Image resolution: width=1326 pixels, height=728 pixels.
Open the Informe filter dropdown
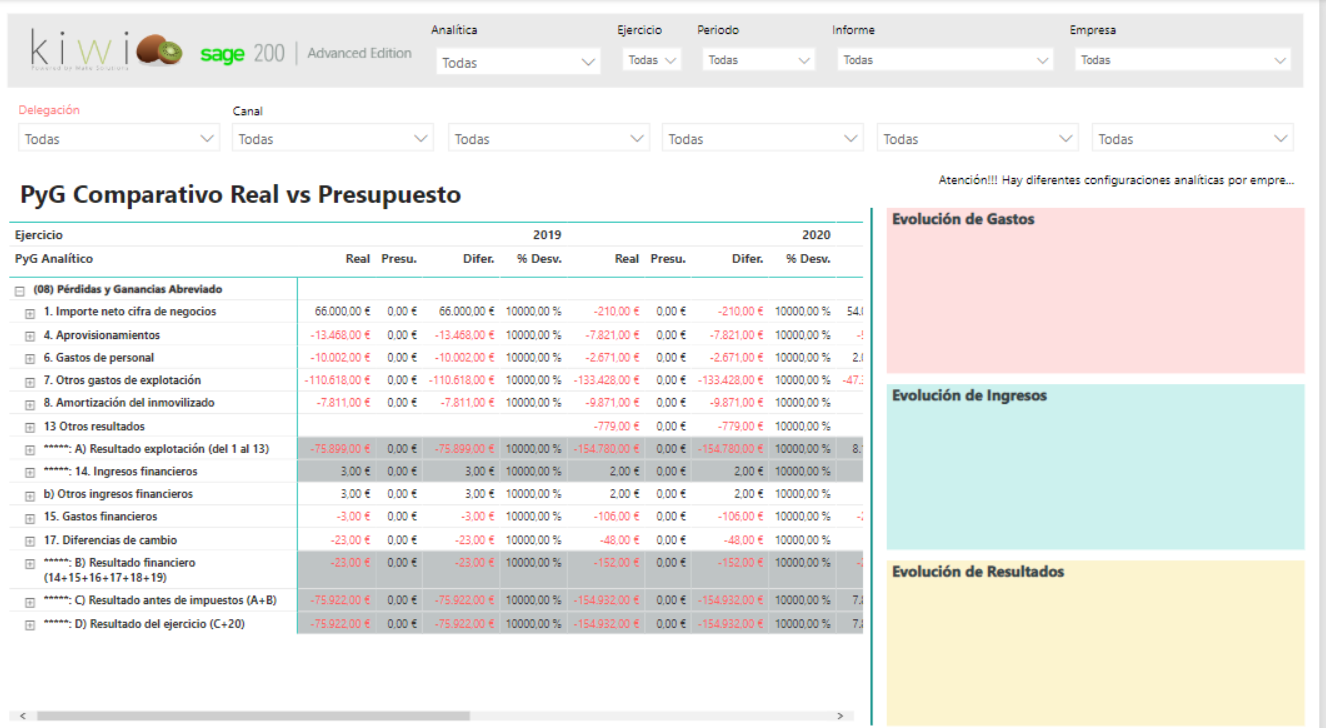point(945,60)
